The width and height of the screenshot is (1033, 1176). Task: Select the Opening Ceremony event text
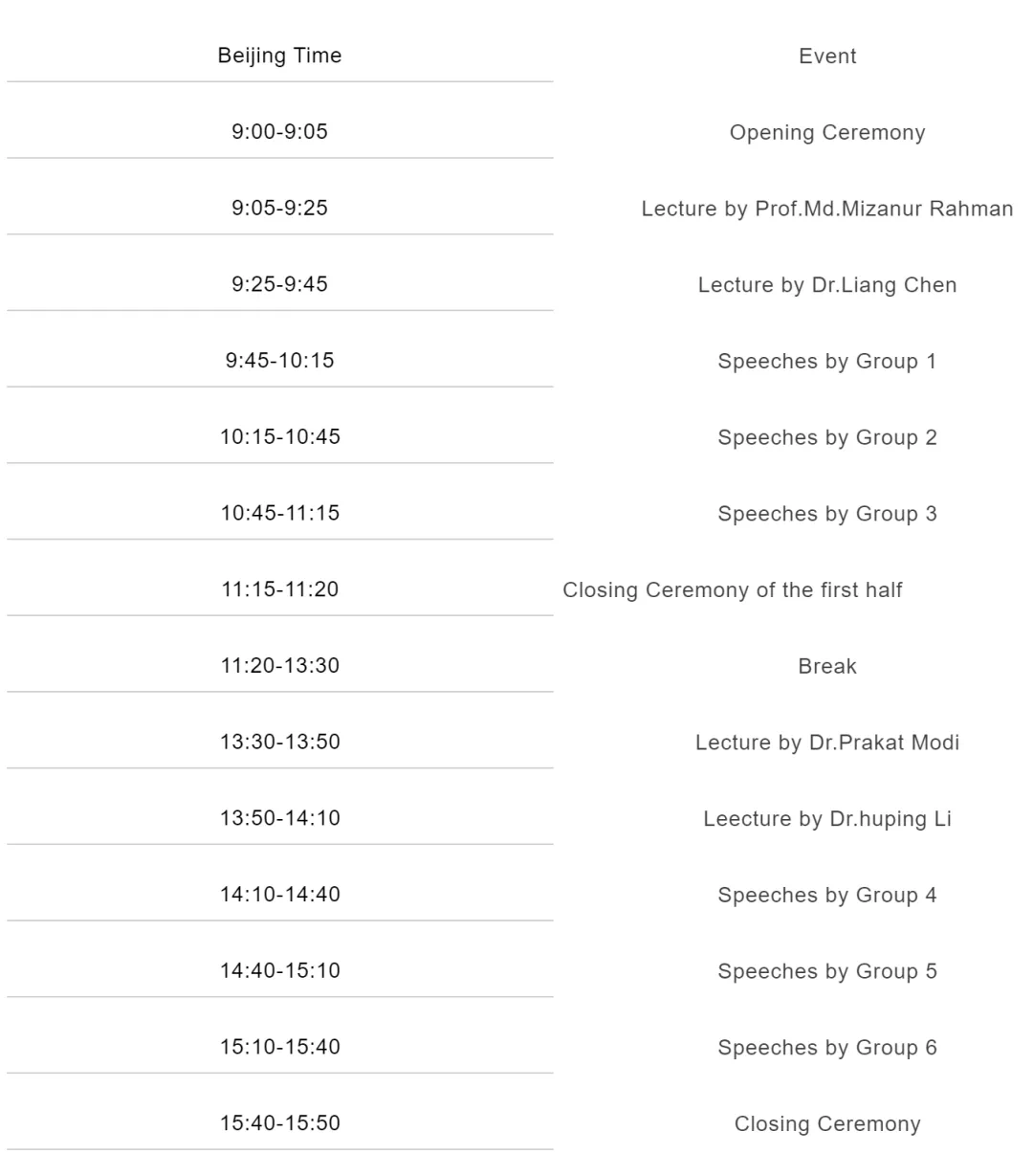tap(827, 133)
